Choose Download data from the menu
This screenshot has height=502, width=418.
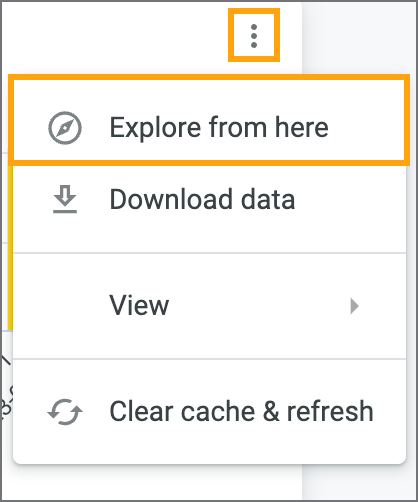(x=209, y=199)
